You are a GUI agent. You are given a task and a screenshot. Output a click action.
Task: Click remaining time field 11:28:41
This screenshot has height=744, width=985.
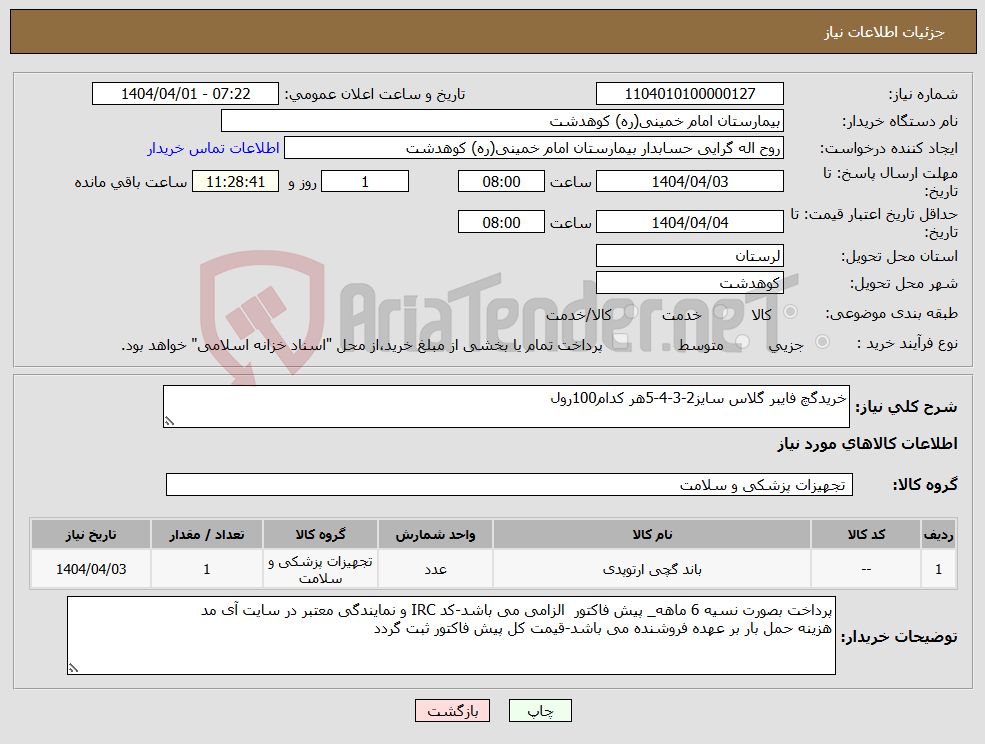(x=236, y=182)
